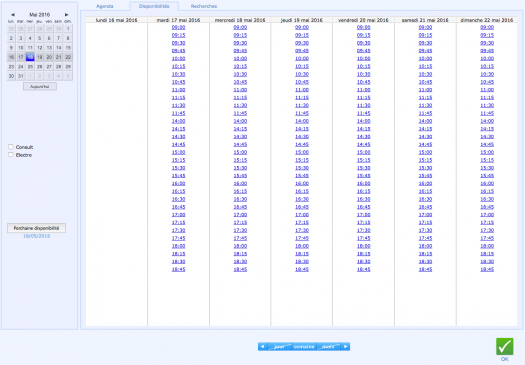Image resolution: width=525 pixels, height=365 pixels.
Task: Switch to mois view in bottom bar
Action: click(x=328, y=347)
